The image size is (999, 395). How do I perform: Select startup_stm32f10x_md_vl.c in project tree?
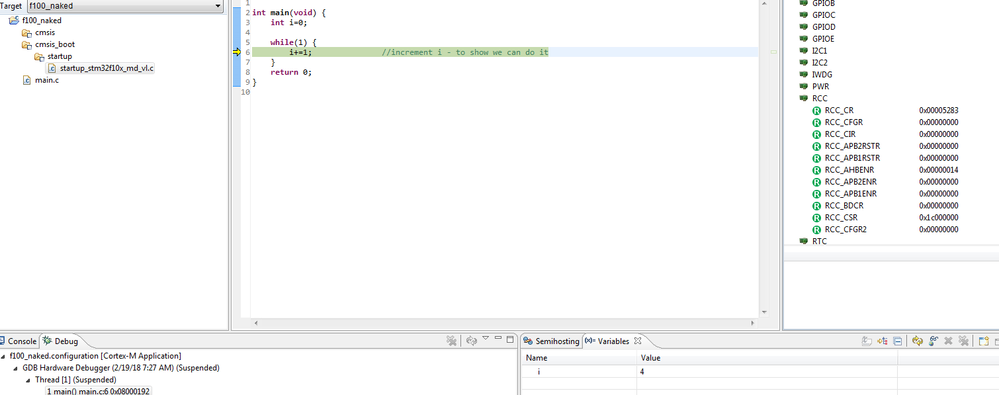coord(107,68)
